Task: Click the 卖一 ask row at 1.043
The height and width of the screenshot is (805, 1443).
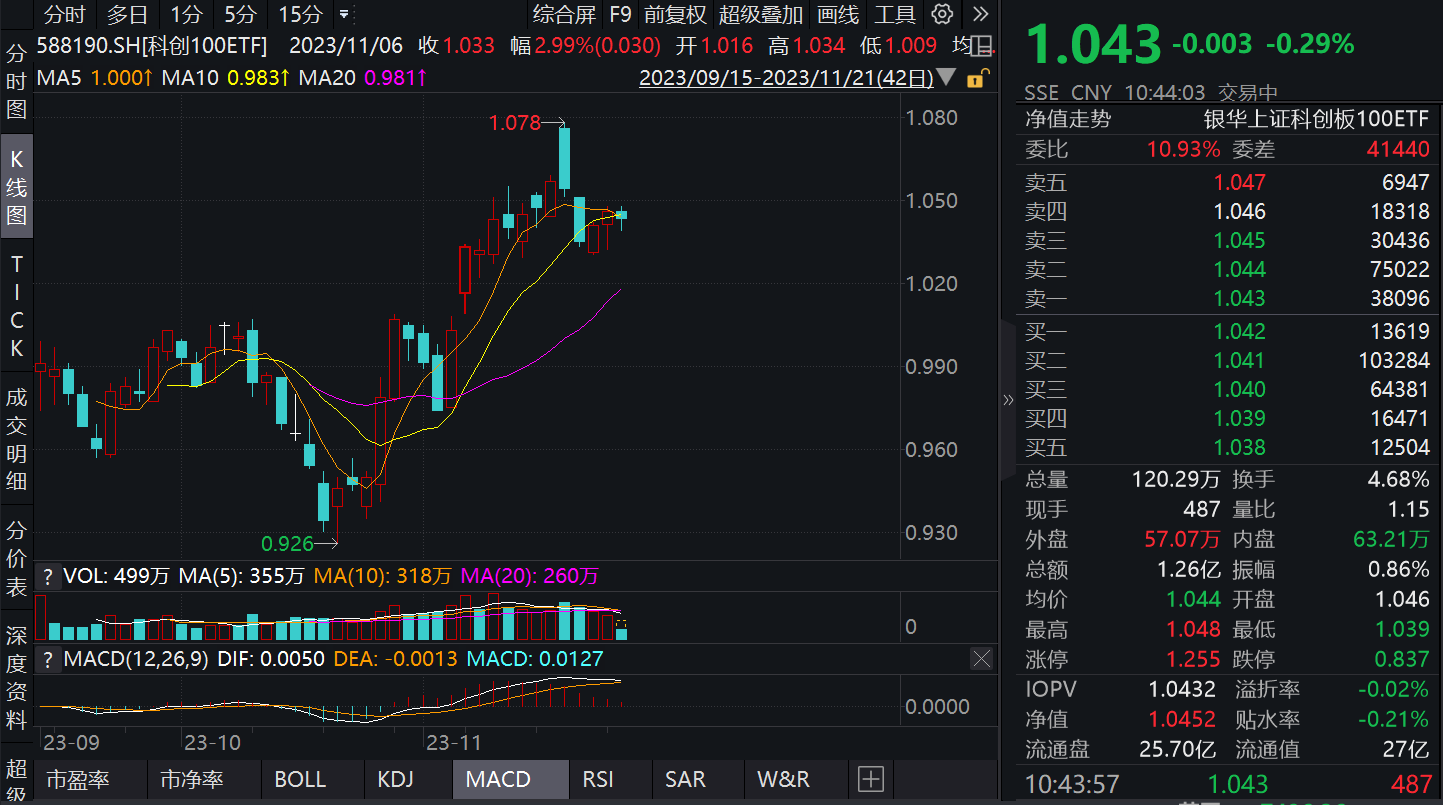Action: [1227, 298]
